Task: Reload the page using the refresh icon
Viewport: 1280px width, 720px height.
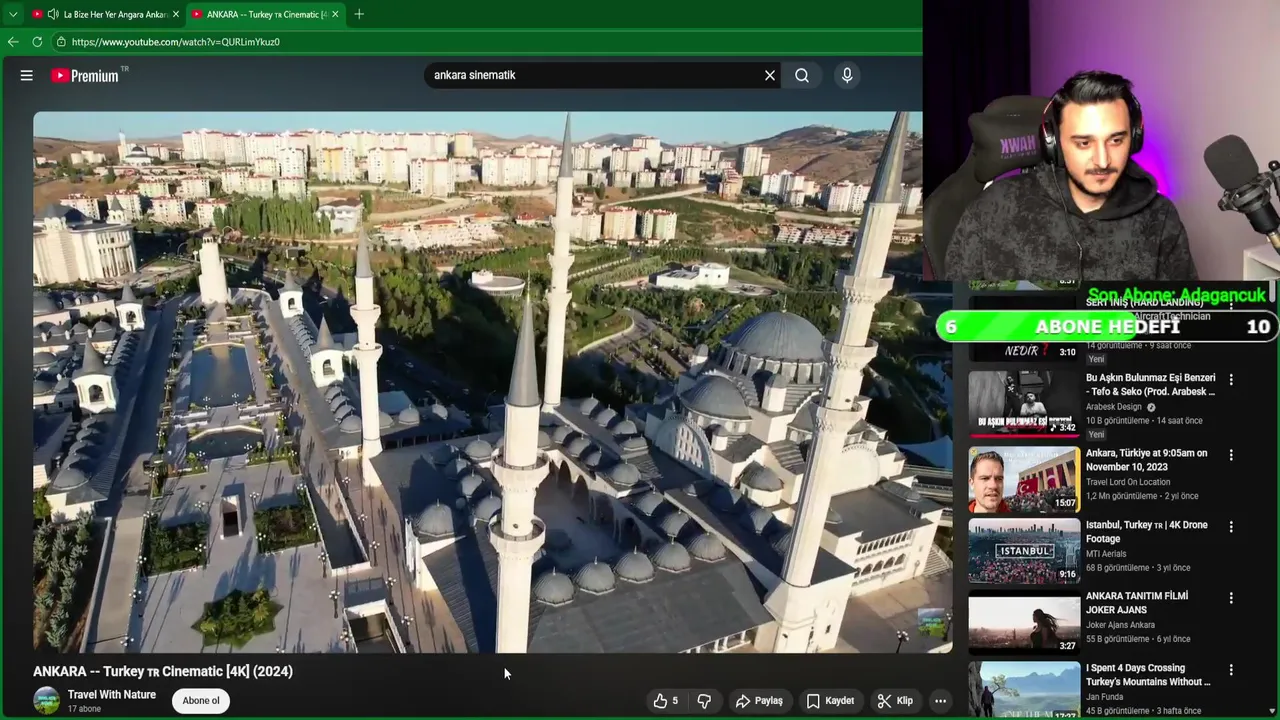Action: pyautogui.click(x=37, y=42)
